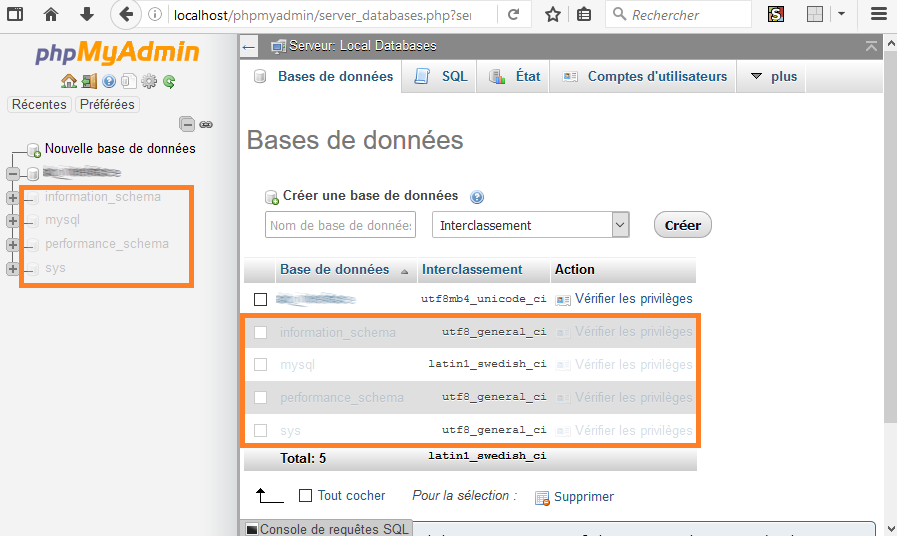Bookmark this page with the star
897x536 pixels.
coord(553,14)
